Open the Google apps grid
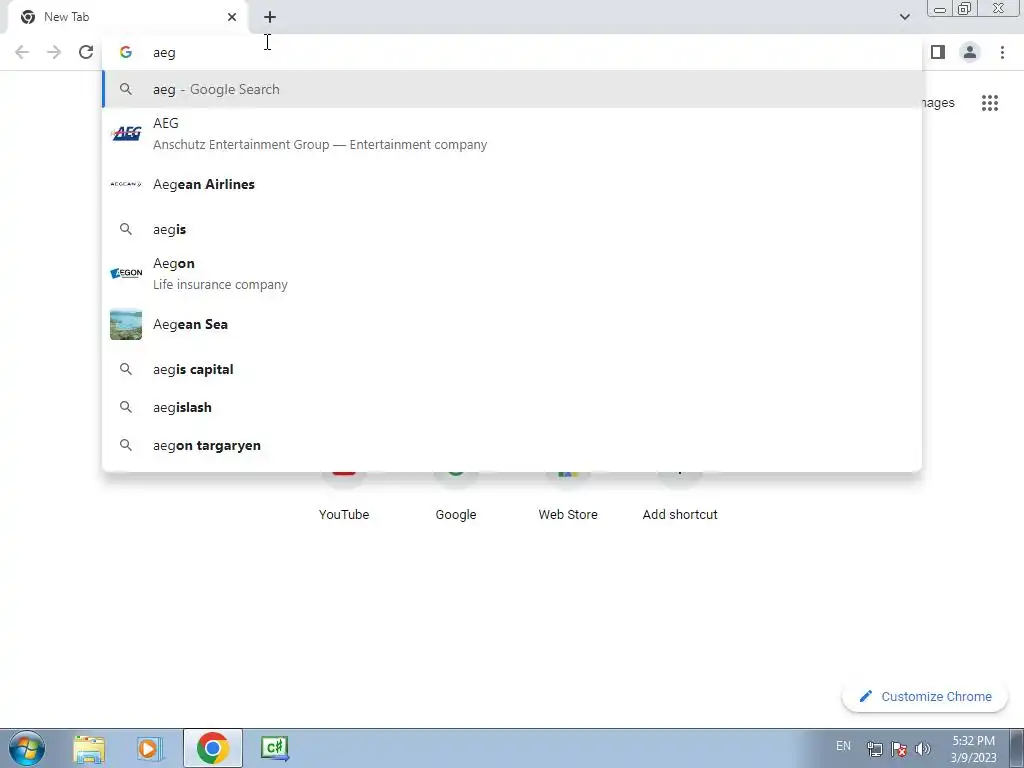Image resolution: width=1024 pixels, height=768 pixels. pyautogui.click(x=990, y=103)
